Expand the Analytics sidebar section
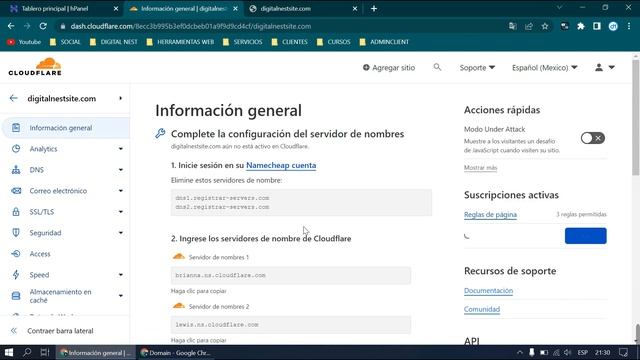Screen dimensions: 640x360 [121, 149]
